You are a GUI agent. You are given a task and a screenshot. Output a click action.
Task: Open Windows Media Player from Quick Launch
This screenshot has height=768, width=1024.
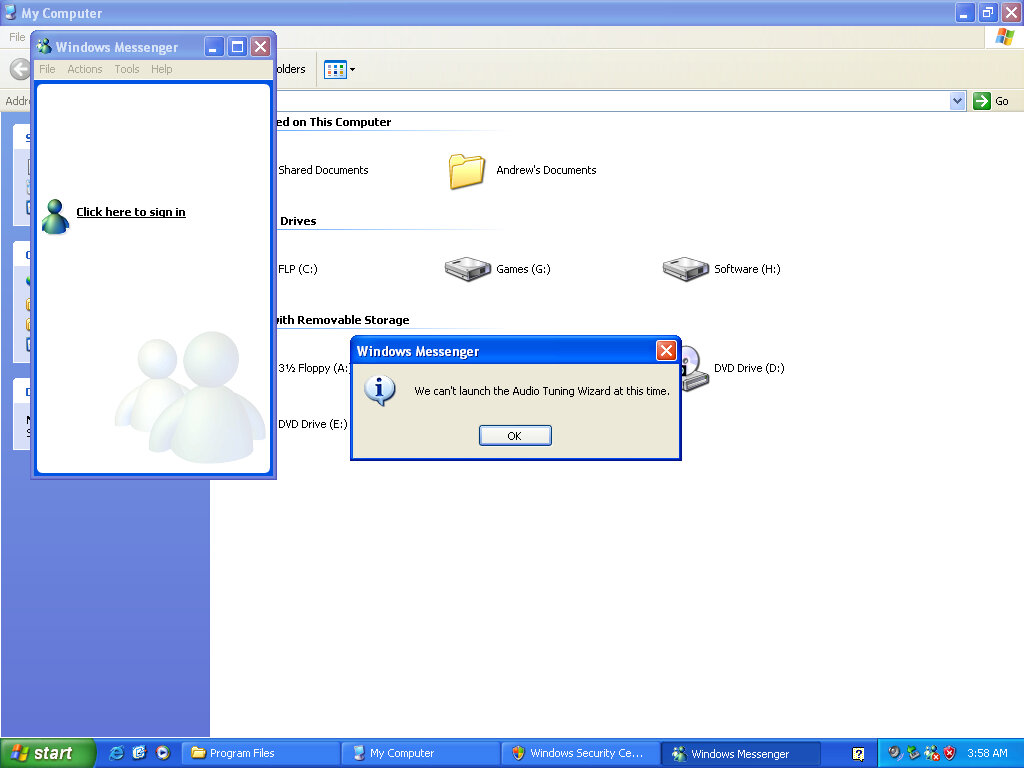coord(163,753)
